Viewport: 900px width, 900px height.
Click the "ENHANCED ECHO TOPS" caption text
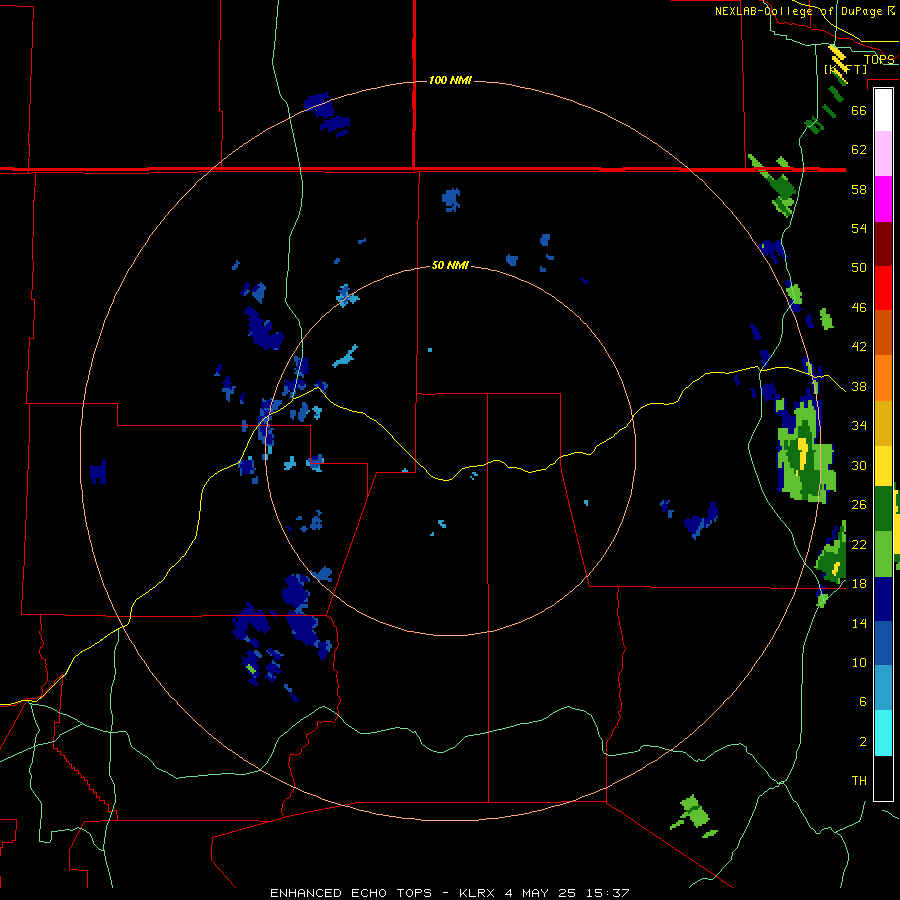[x=351, y=893]
